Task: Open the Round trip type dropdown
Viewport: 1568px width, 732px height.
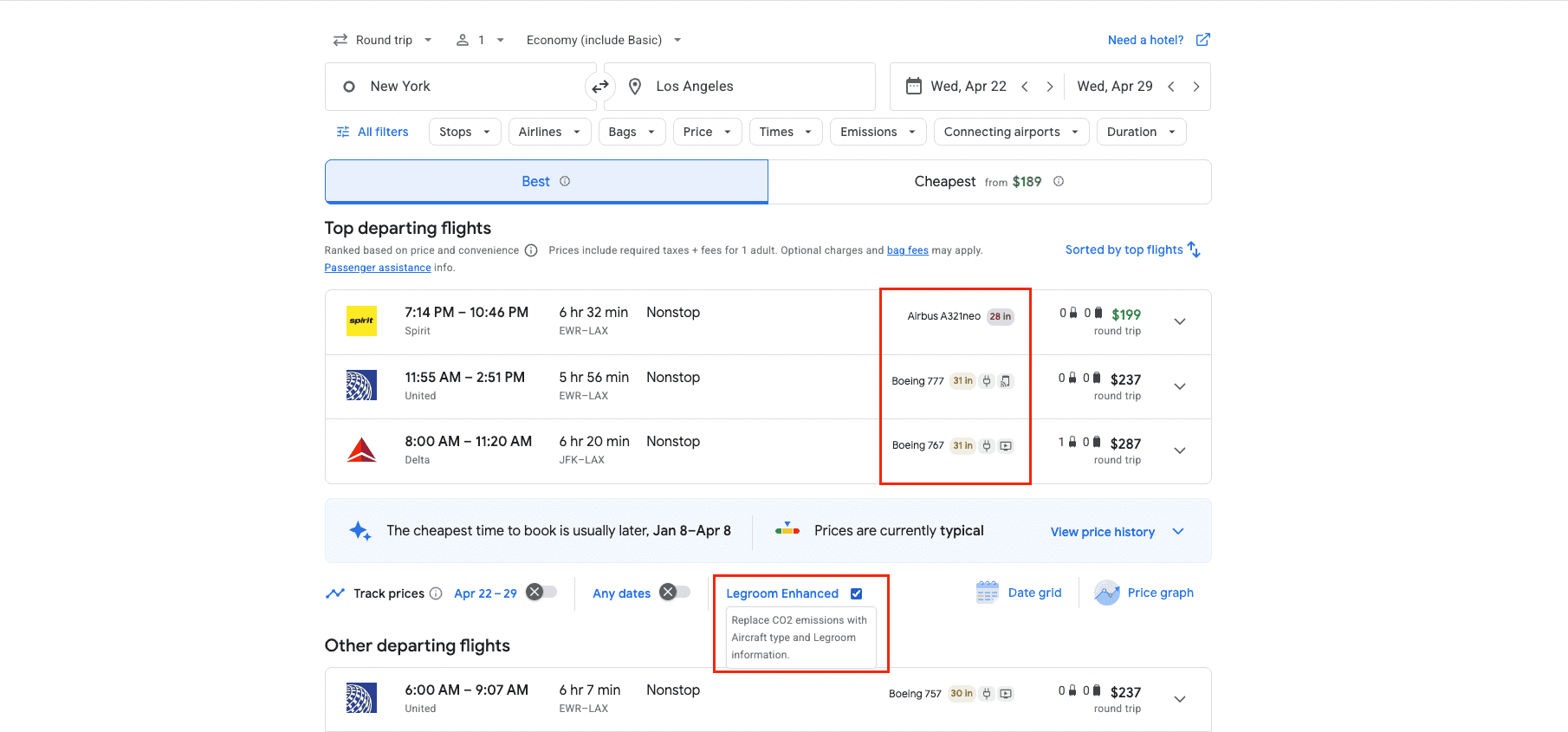Action: (x=382, y=40)
